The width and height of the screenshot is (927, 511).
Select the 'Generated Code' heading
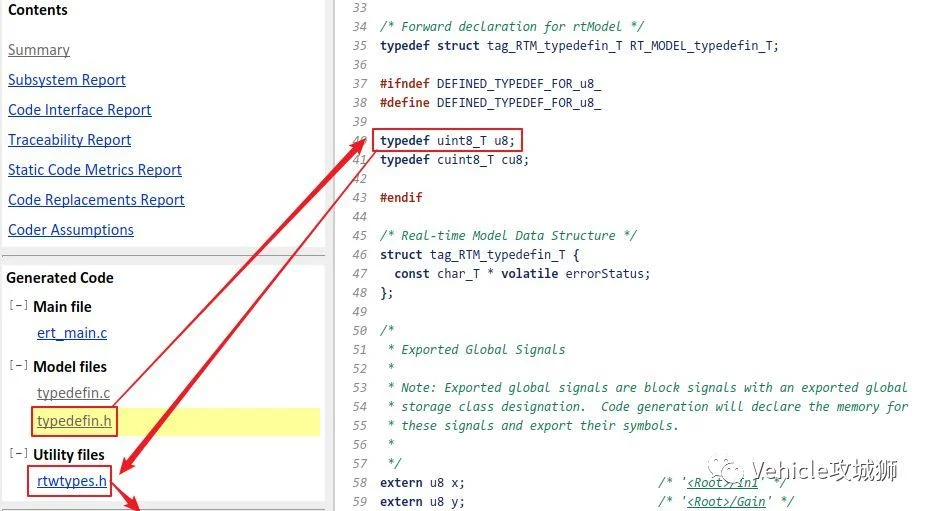60,278
